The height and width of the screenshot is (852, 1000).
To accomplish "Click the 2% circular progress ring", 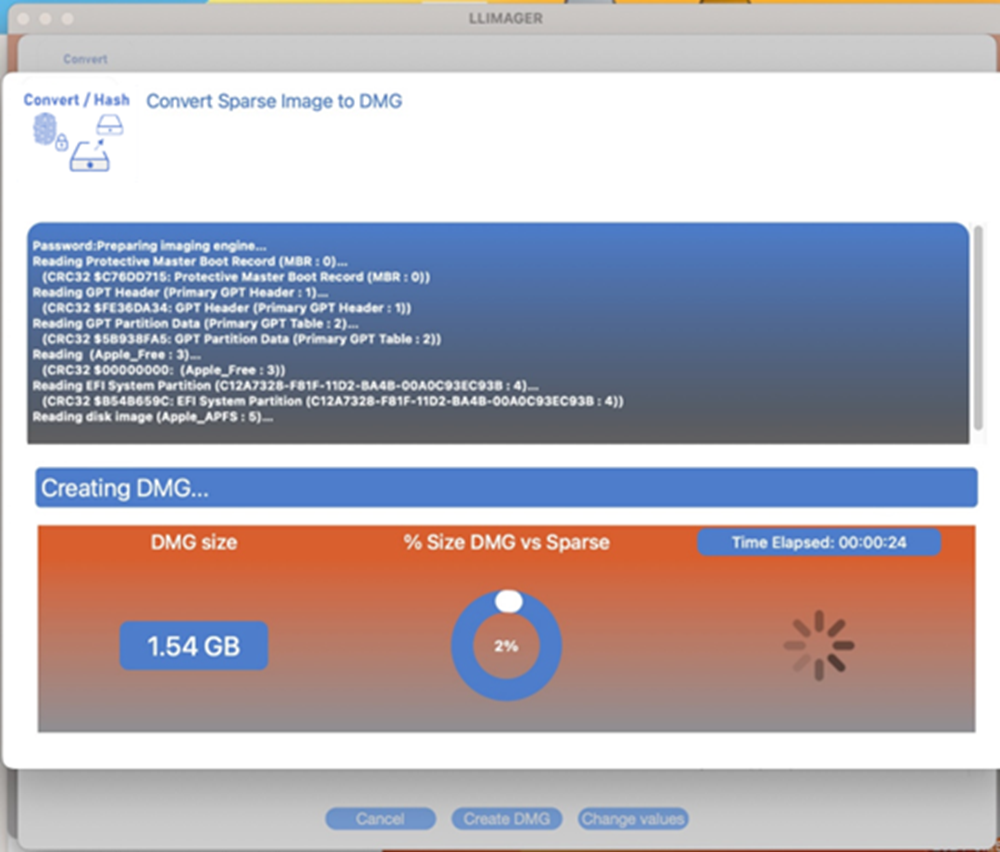I will 506,646.
